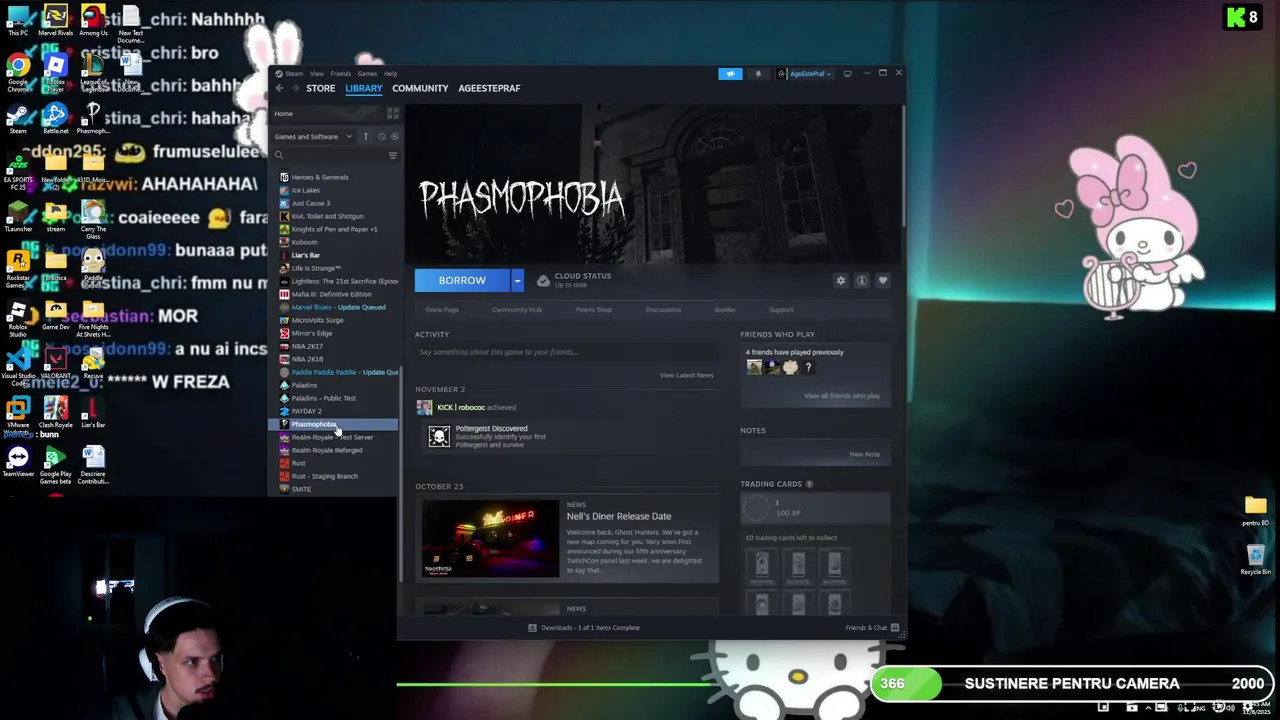Click the say something activity field
This screenshot has height=720, width=1280.
(x=567, y=352)
